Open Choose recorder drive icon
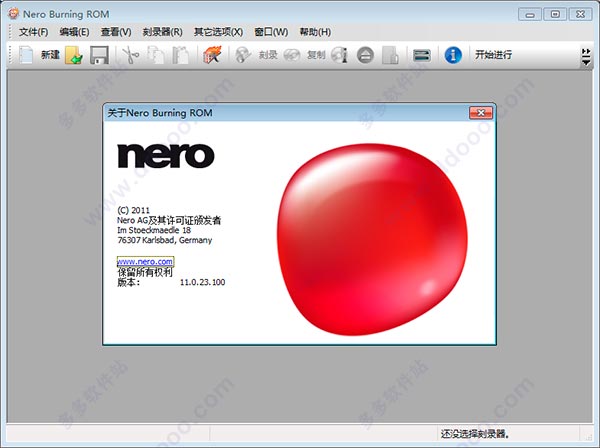Screen dimensions: 600x448 (x=422, y=55)
